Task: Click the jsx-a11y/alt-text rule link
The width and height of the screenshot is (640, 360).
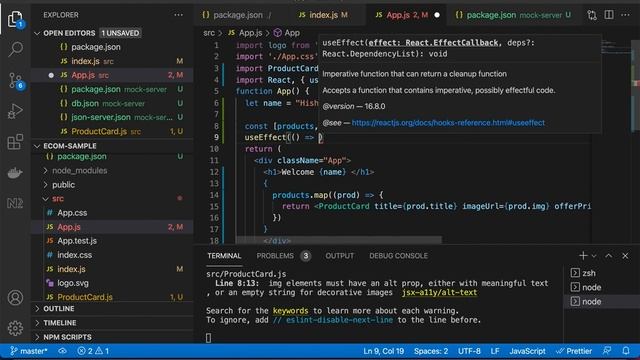Action: [x=439, y=293]
